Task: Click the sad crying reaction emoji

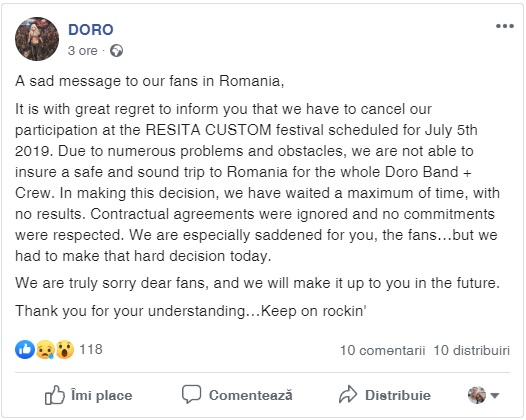Action: 45,350
